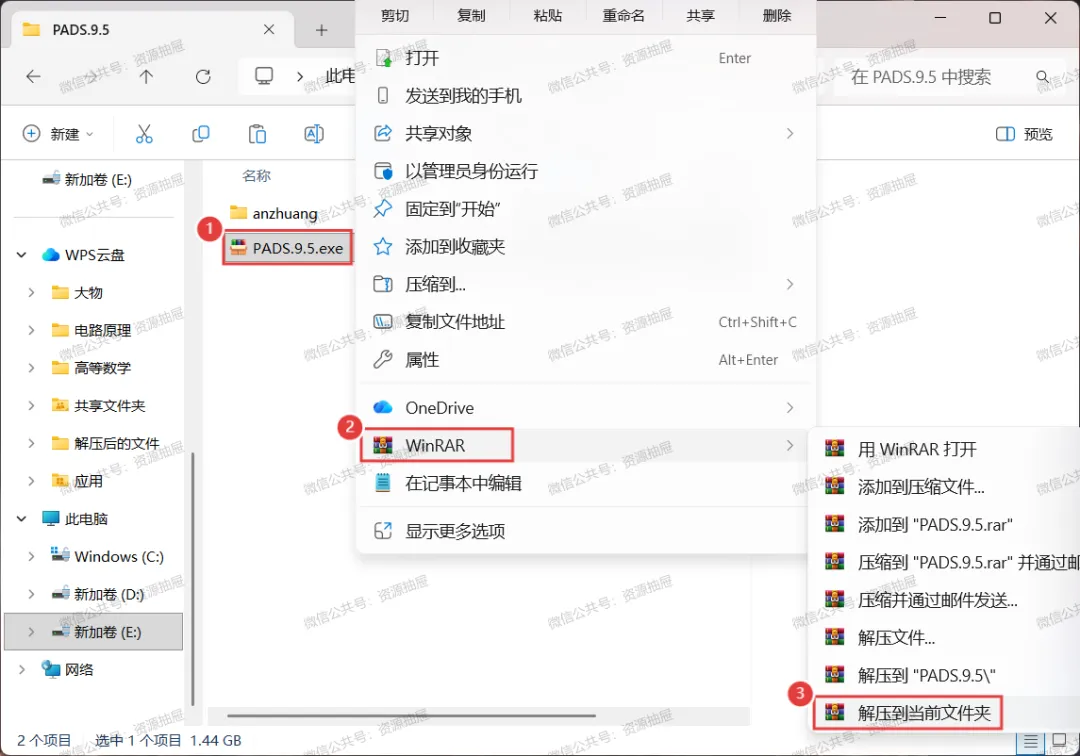This screenshot has height=756, width=1080.
Task: Select Share at top of context menu
Action: (x=700, y=15)
